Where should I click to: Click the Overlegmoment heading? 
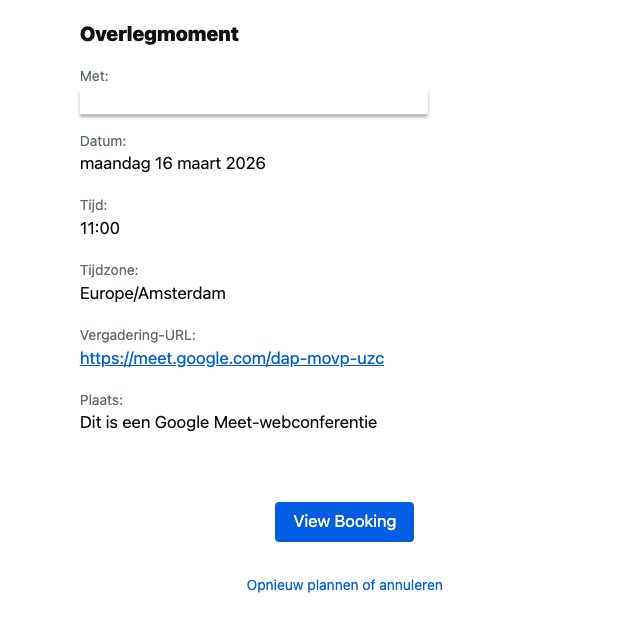click(159, 34)
